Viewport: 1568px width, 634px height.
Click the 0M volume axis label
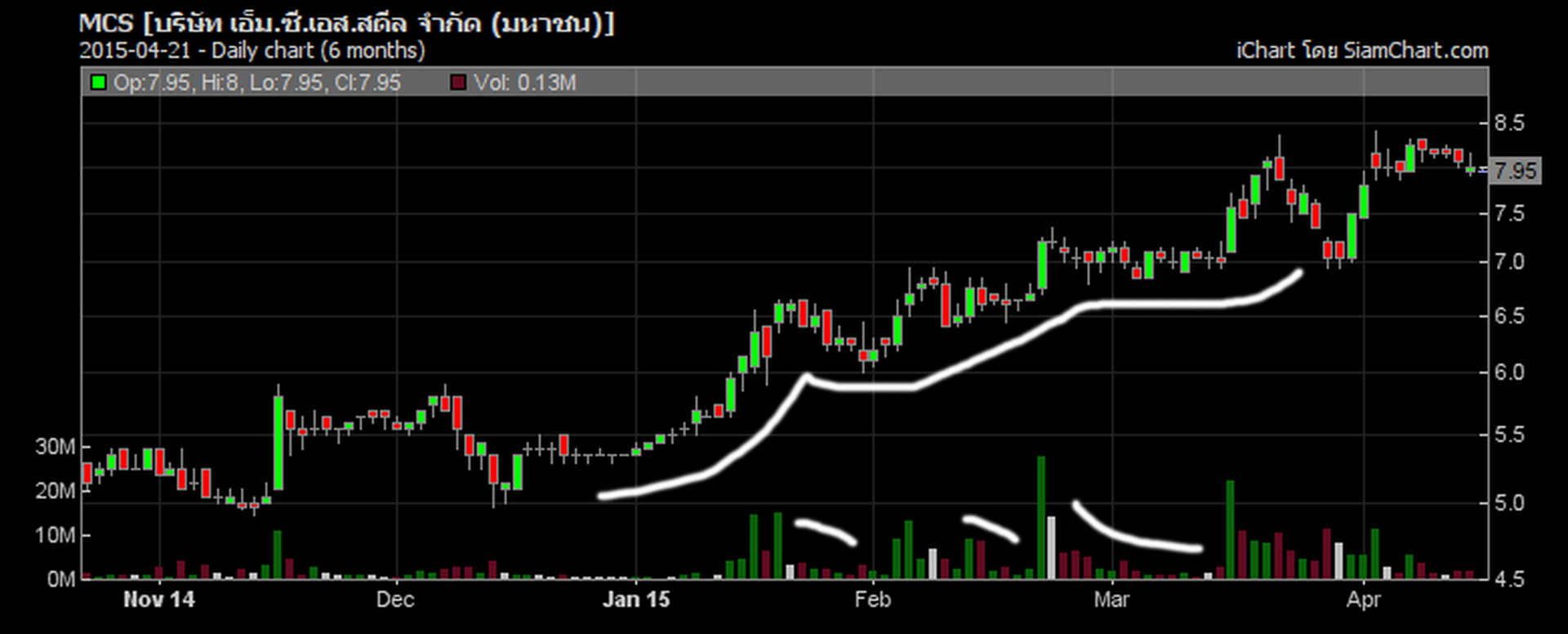60,579
